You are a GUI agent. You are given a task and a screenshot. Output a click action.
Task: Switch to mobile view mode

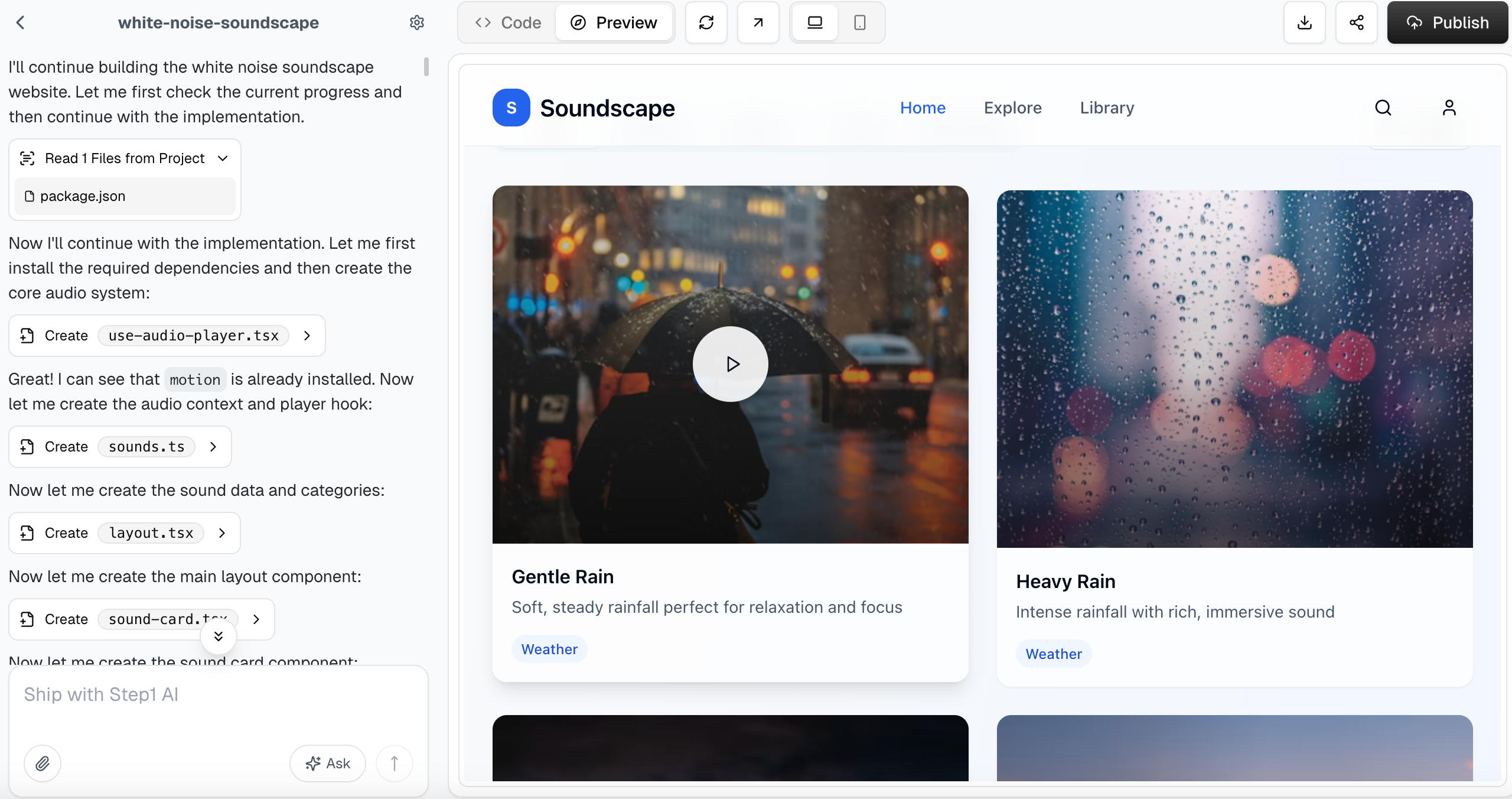(x=859, y=22)
